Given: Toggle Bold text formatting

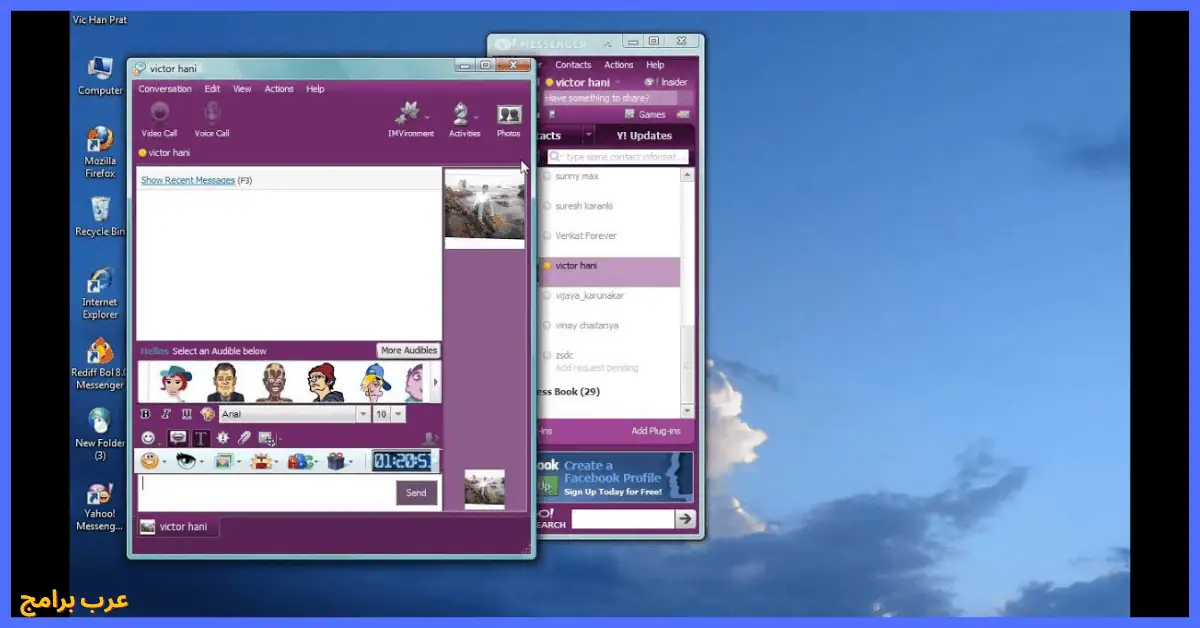Looking at the screenshot, I should [x=146, y=414].
